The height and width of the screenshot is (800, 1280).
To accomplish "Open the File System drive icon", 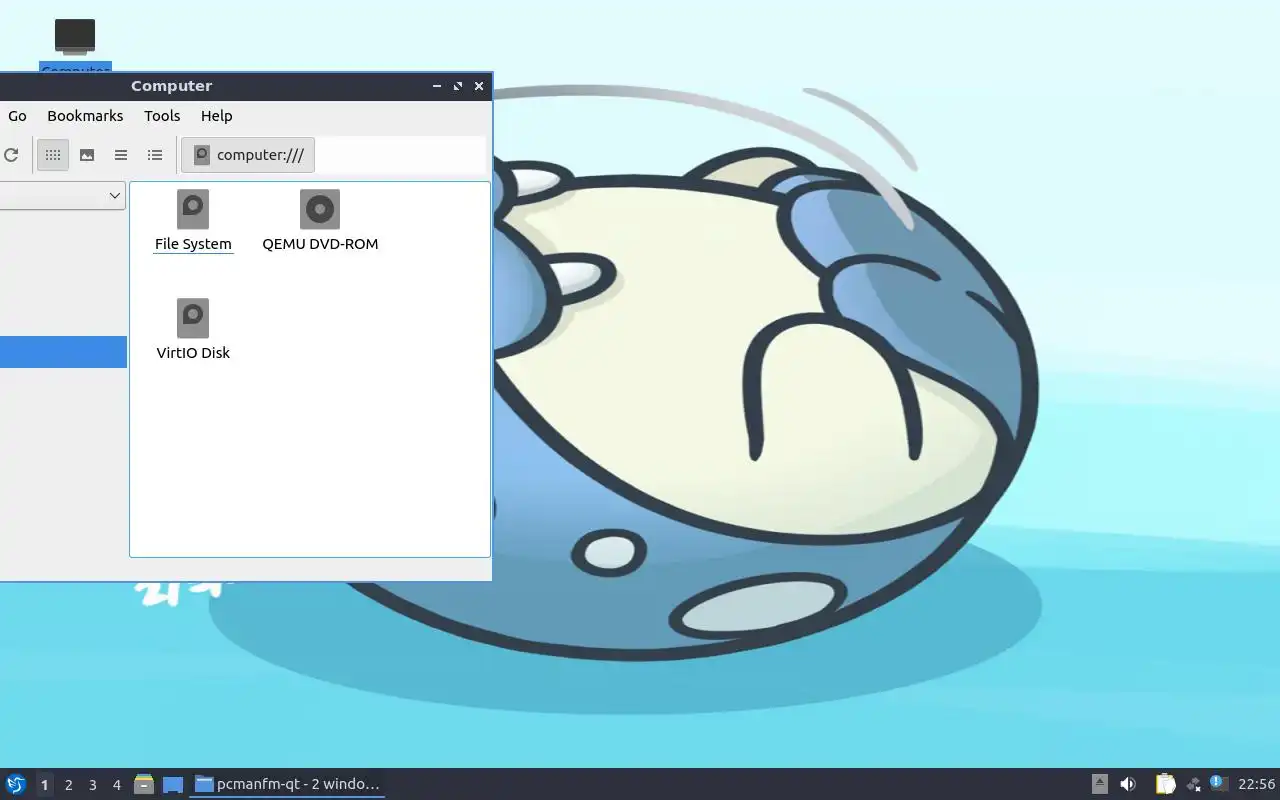I will [x=193, y=209].
